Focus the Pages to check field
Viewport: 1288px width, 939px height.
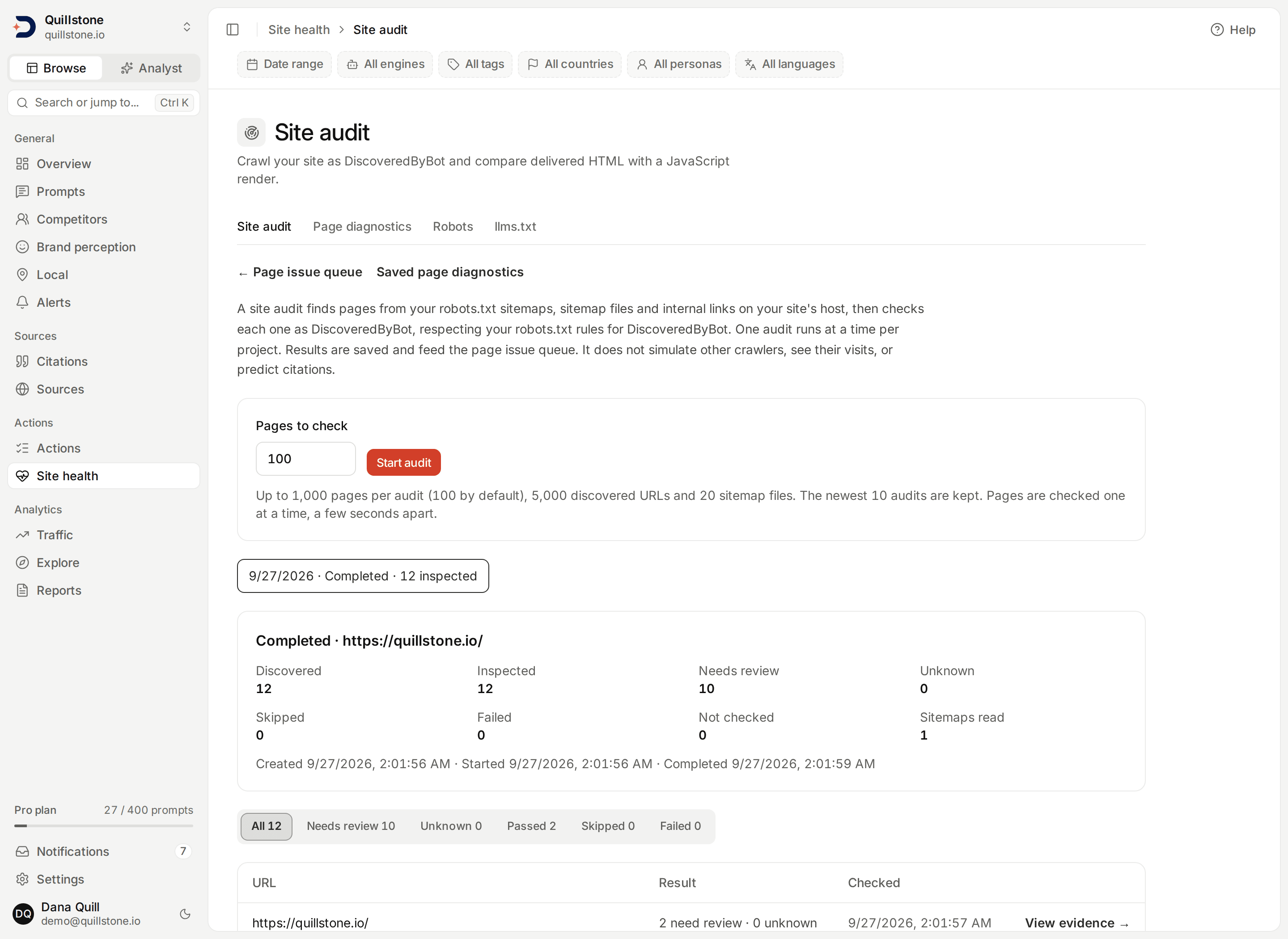(306, 459)
